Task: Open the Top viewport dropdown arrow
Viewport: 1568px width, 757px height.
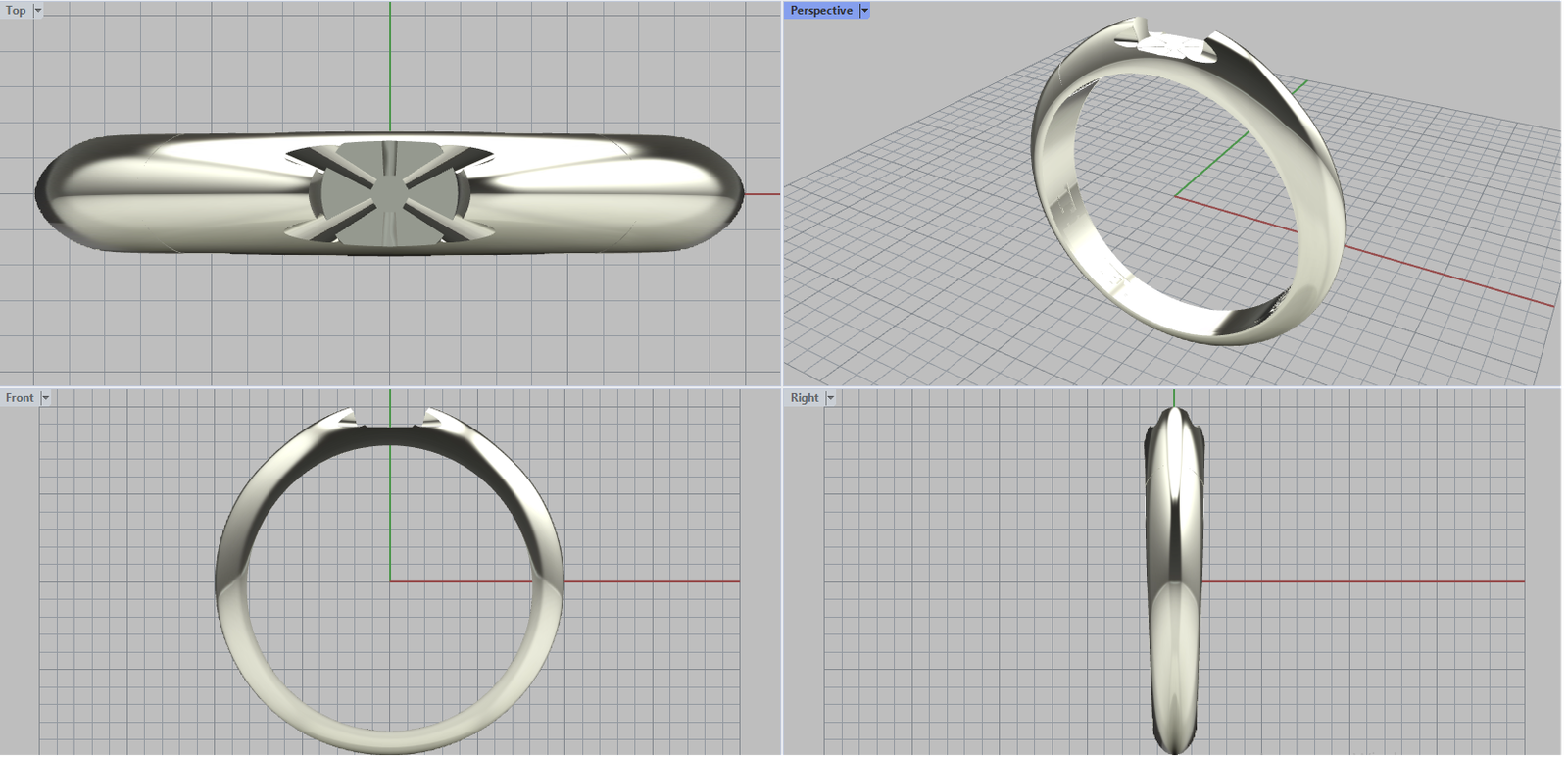Action: tap(38, 11)
